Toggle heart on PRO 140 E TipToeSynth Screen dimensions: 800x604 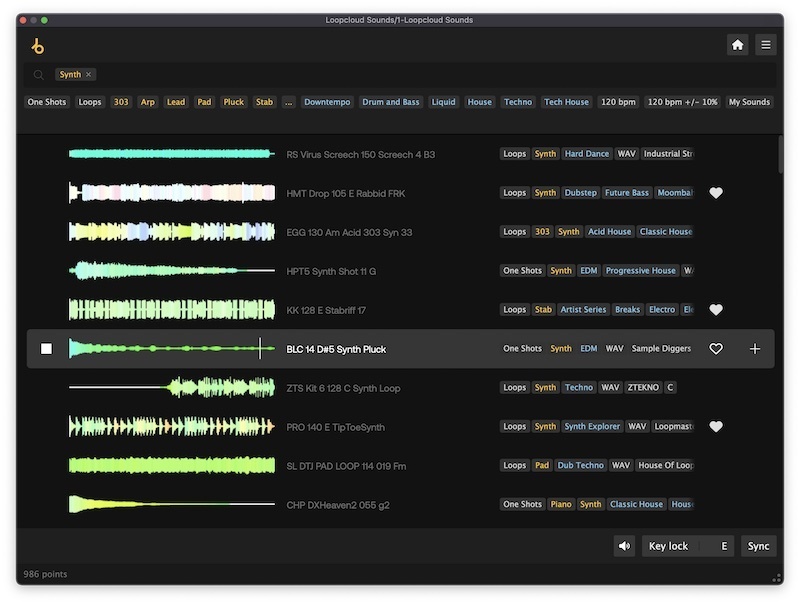[715, 427]
